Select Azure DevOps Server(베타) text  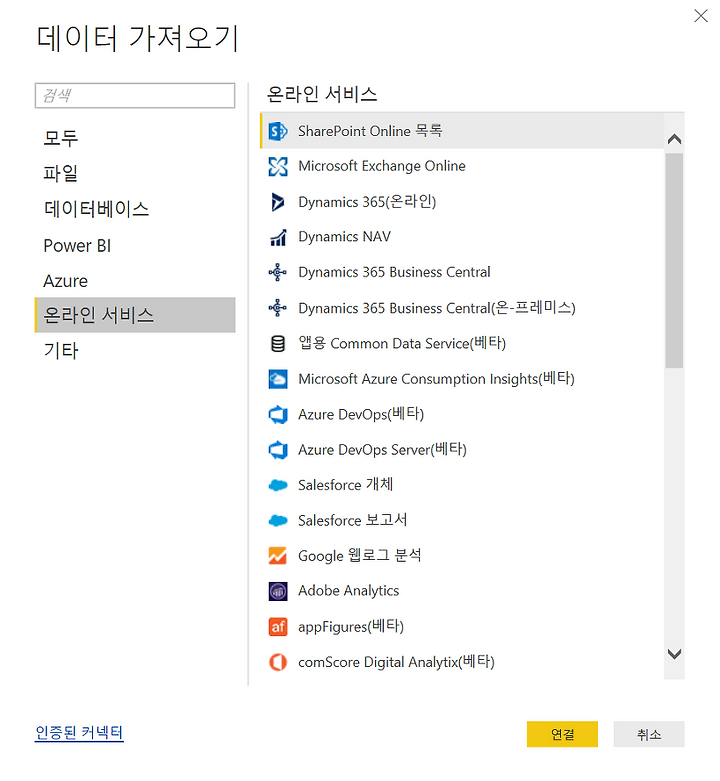[x=382, y=450]
